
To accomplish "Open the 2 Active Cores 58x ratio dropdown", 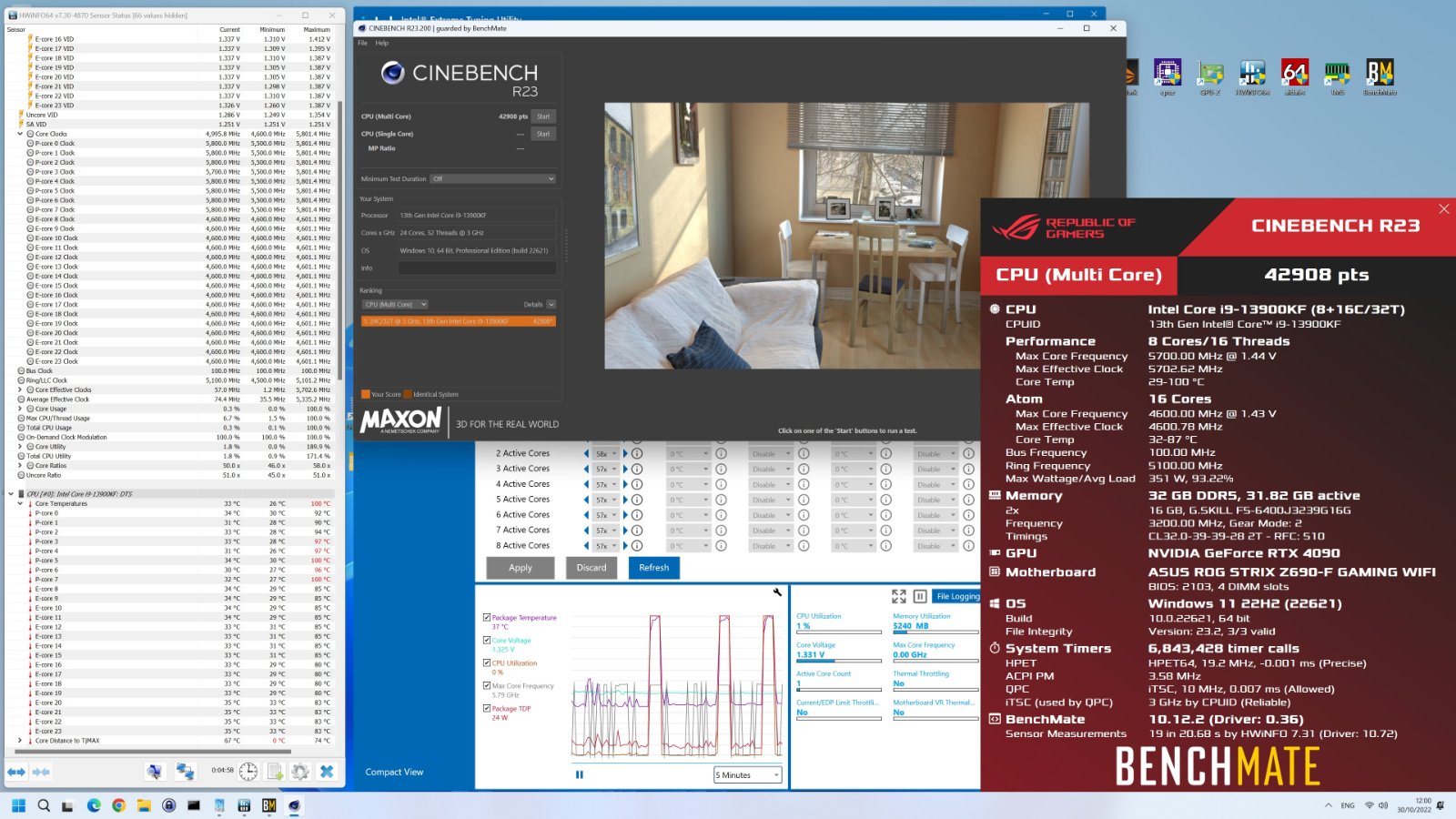I will [x=606, y=453].
